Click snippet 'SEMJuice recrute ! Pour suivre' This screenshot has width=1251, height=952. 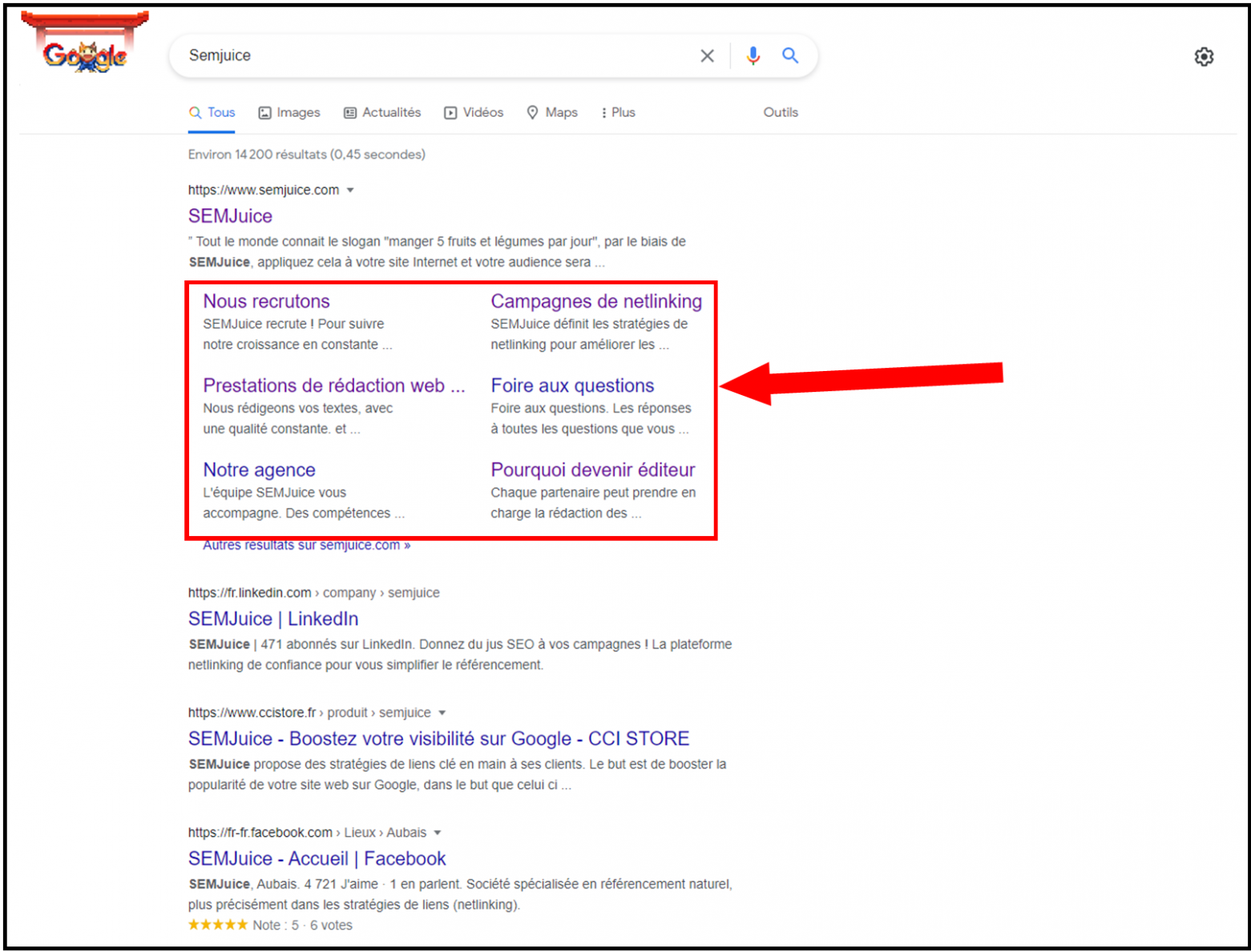pyautogui.click(x=293, y=325)
